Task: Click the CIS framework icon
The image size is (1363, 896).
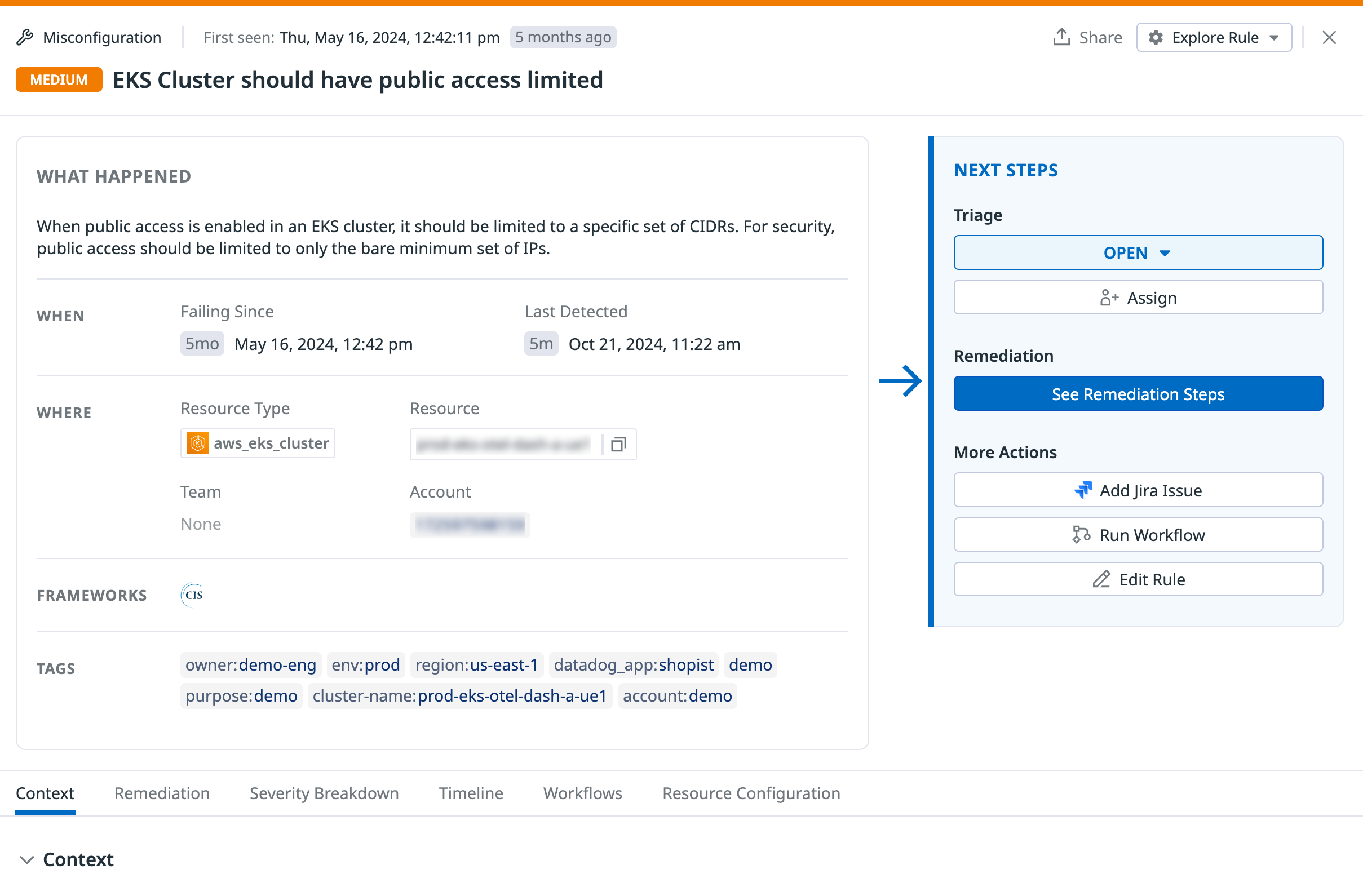Action: 192,595
